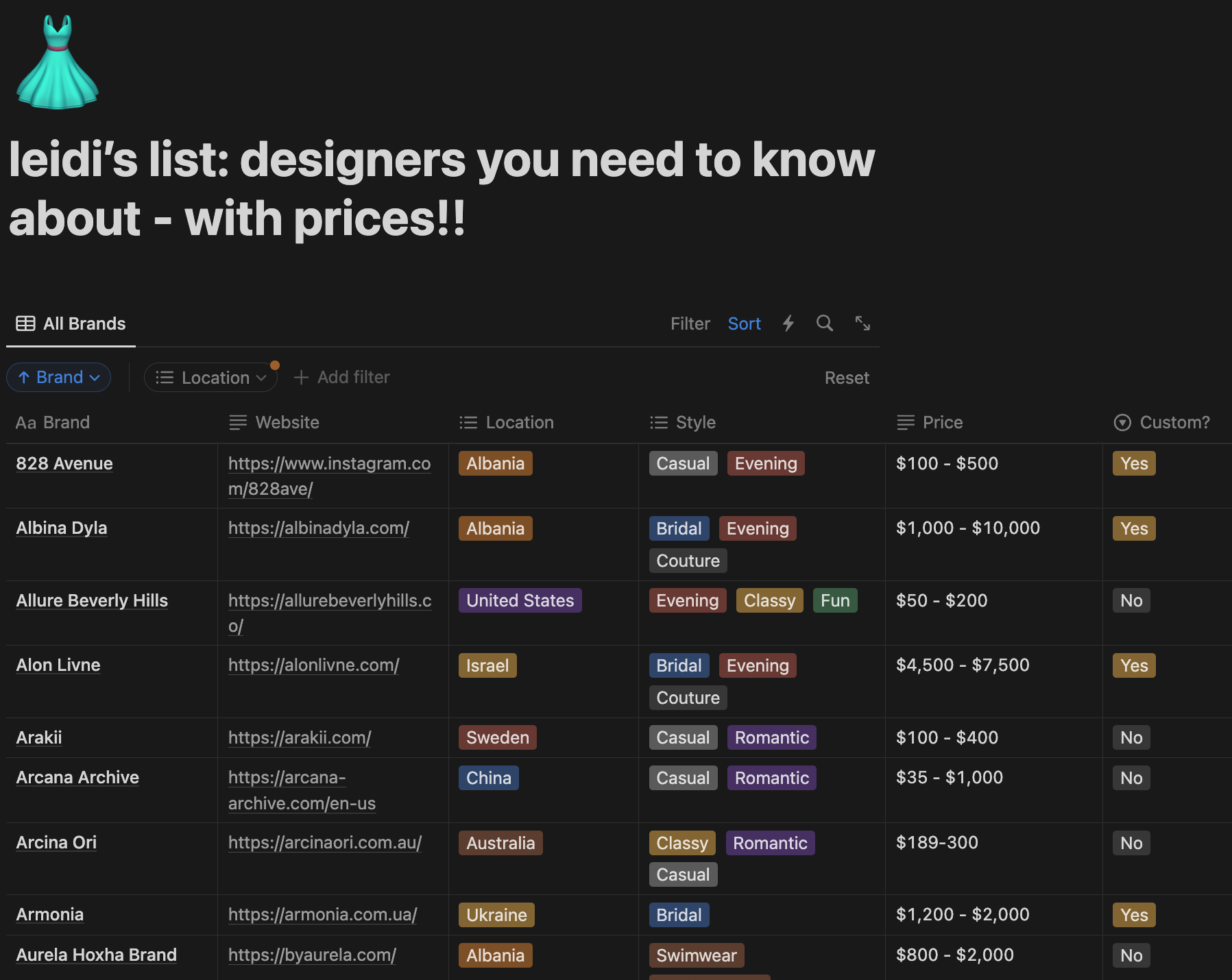Click the Reset button to clear filters

click(847, 377)
